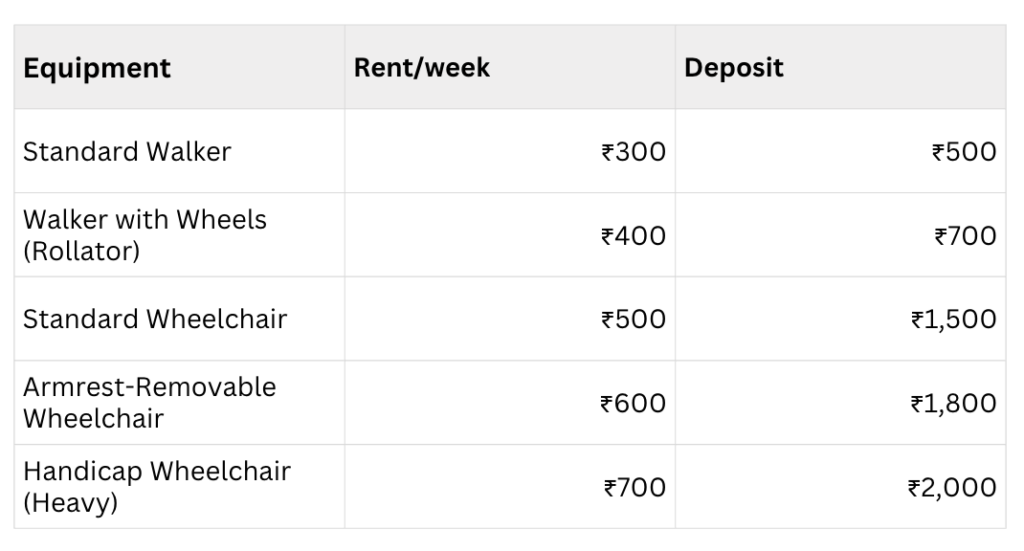This screenshot has width=1024, height=551.
Task: Click the ₹700 rent for Handicap Wheelchair
Action: [x=634, y=487]
